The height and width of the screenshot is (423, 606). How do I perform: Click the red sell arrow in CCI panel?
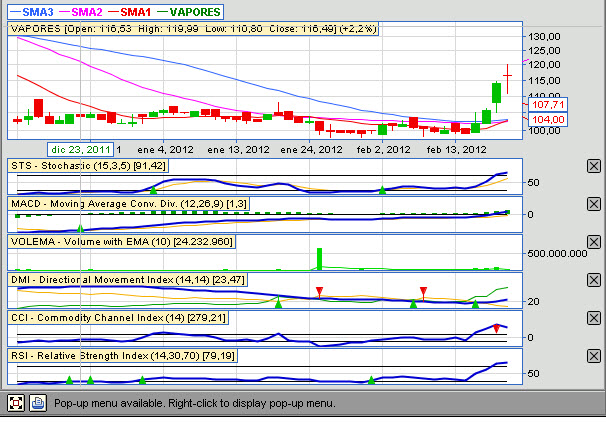[x=496, y=328]
